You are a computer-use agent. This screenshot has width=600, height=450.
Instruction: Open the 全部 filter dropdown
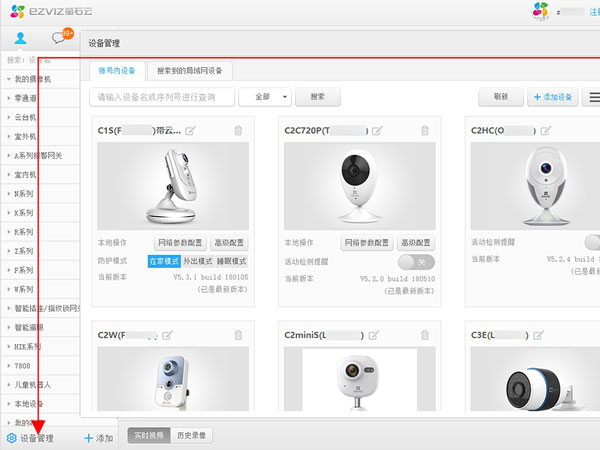[x=265, y=97]
